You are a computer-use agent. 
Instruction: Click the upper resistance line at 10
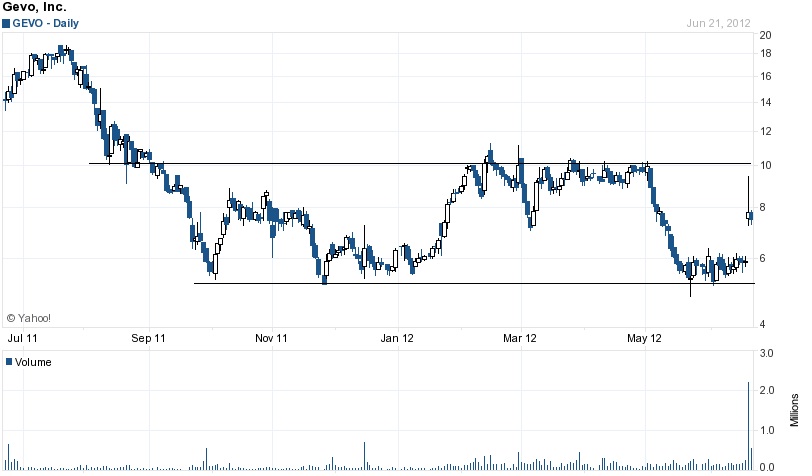point(419,164)
